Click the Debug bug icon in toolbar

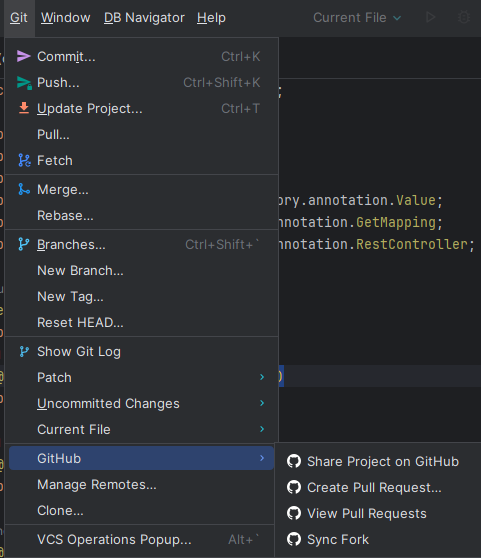(464, 17)
